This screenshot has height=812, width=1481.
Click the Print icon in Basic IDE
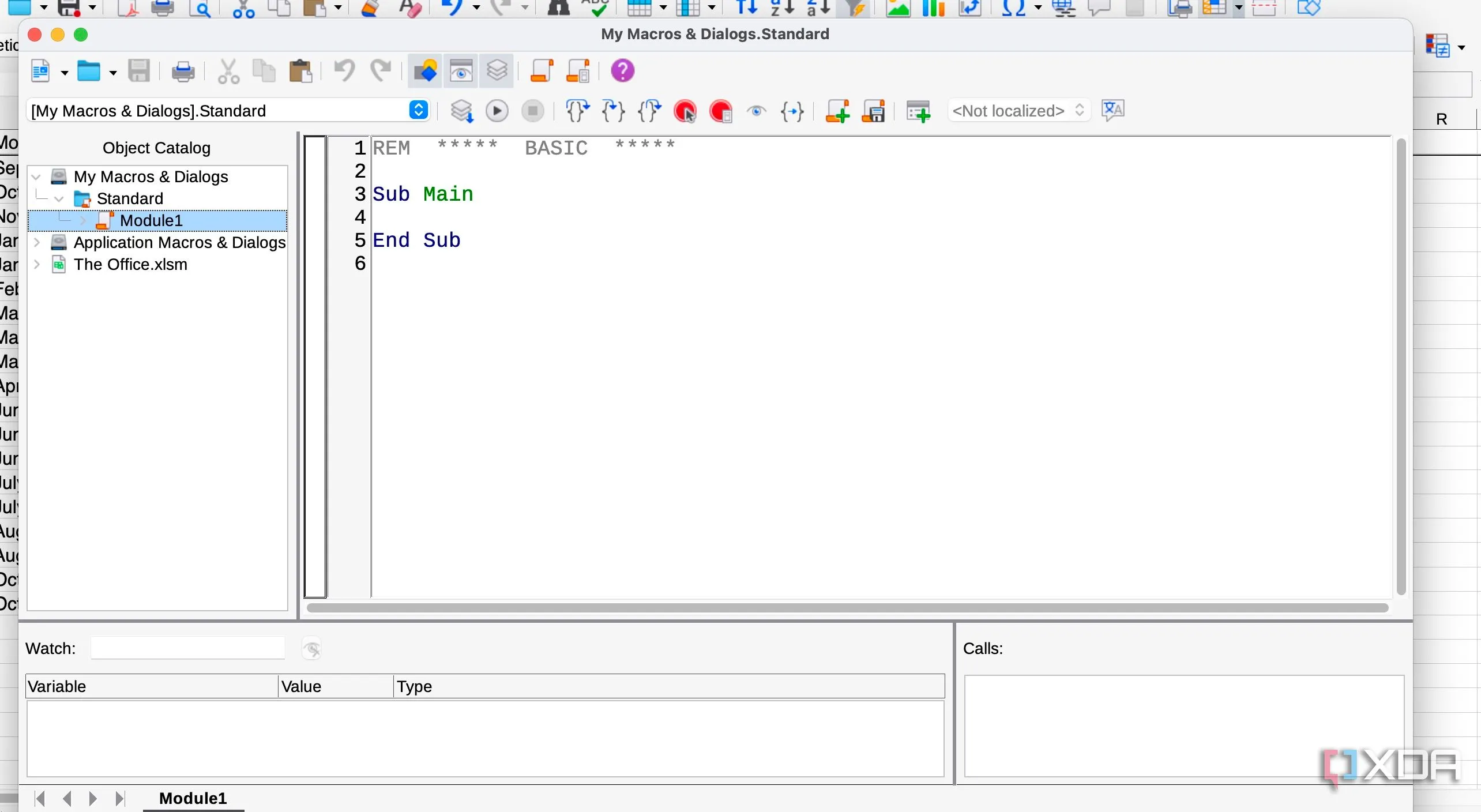pyautogui.click(x=183, y=72)
